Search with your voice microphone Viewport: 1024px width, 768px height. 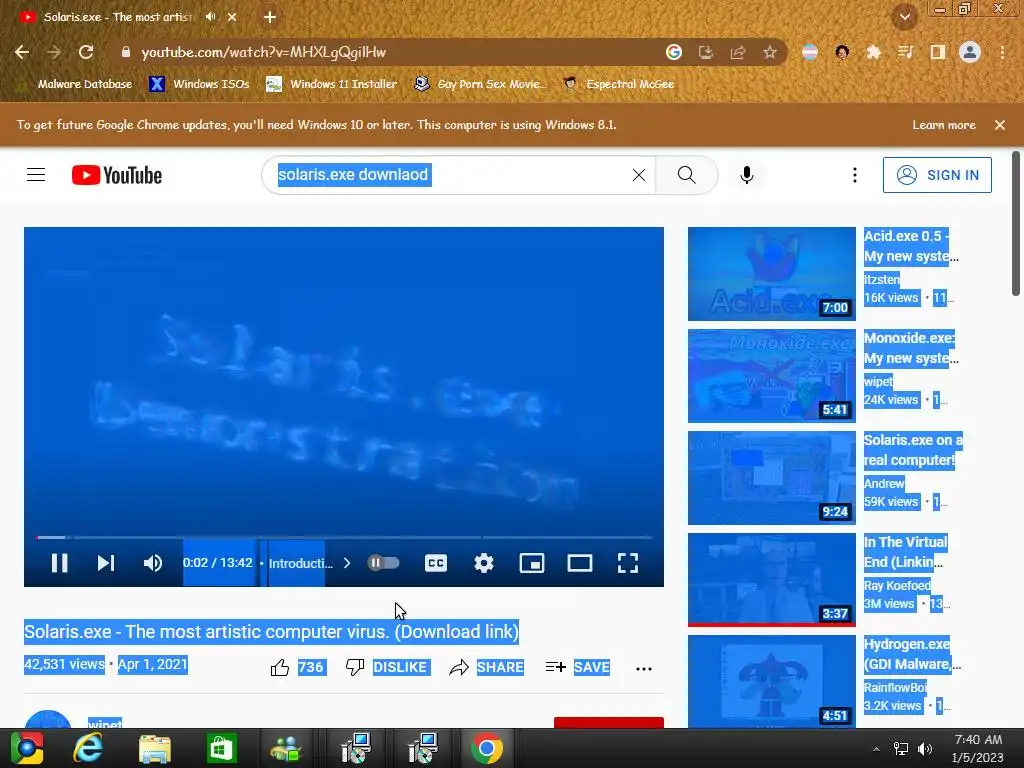(x=746, y=175)
